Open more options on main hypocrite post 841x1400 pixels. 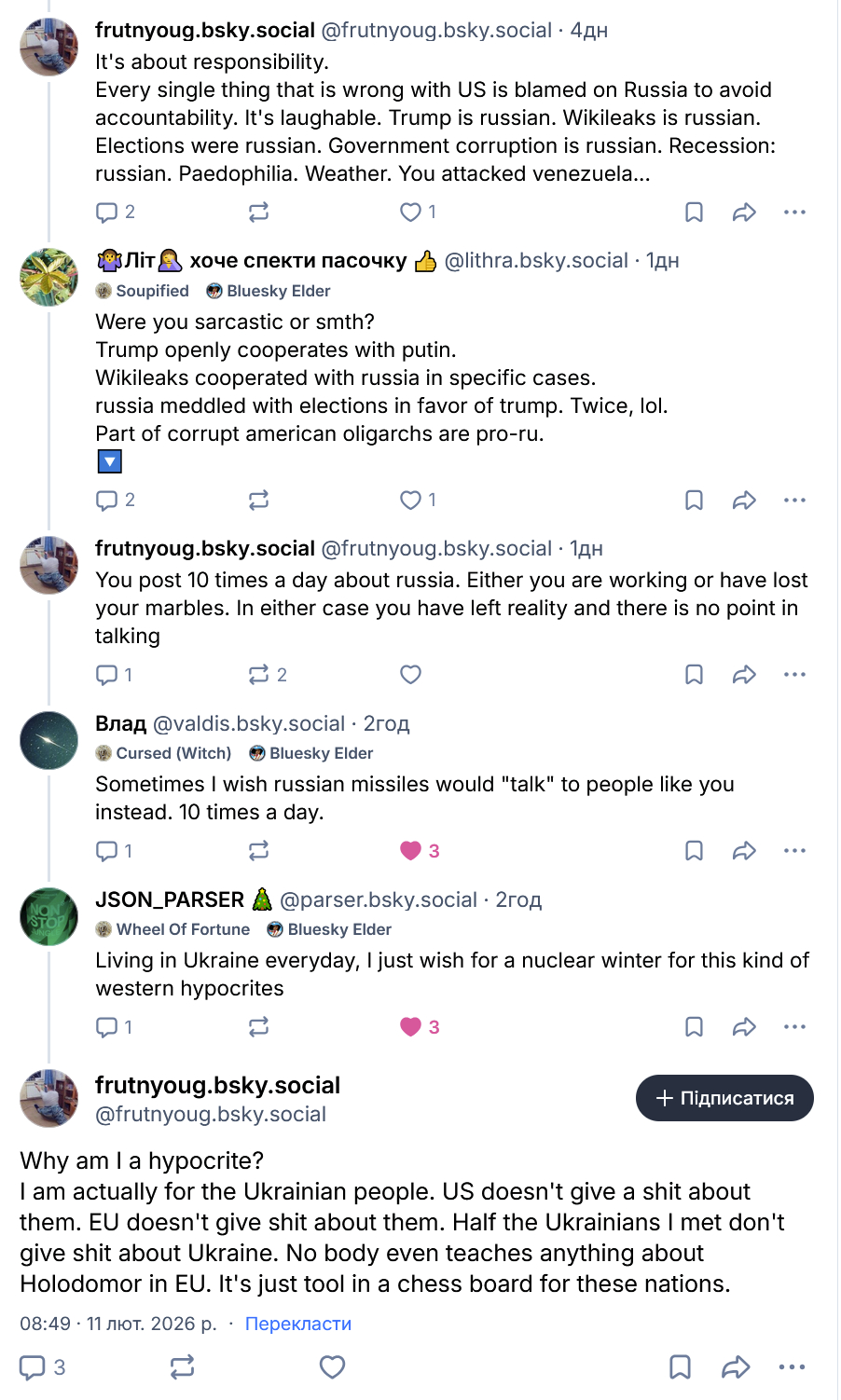click(791, 1367)
